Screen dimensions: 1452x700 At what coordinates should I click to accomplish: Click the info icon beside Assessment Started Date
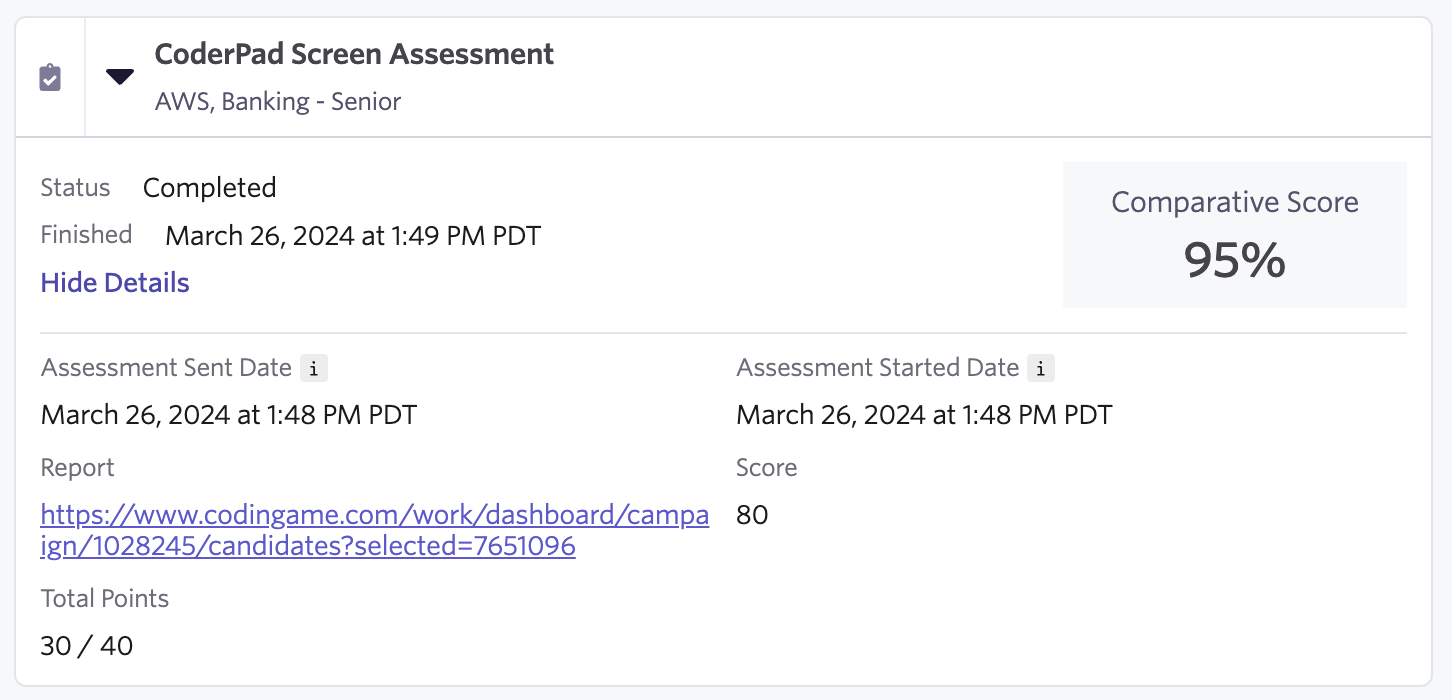(x=1041, y=368)
